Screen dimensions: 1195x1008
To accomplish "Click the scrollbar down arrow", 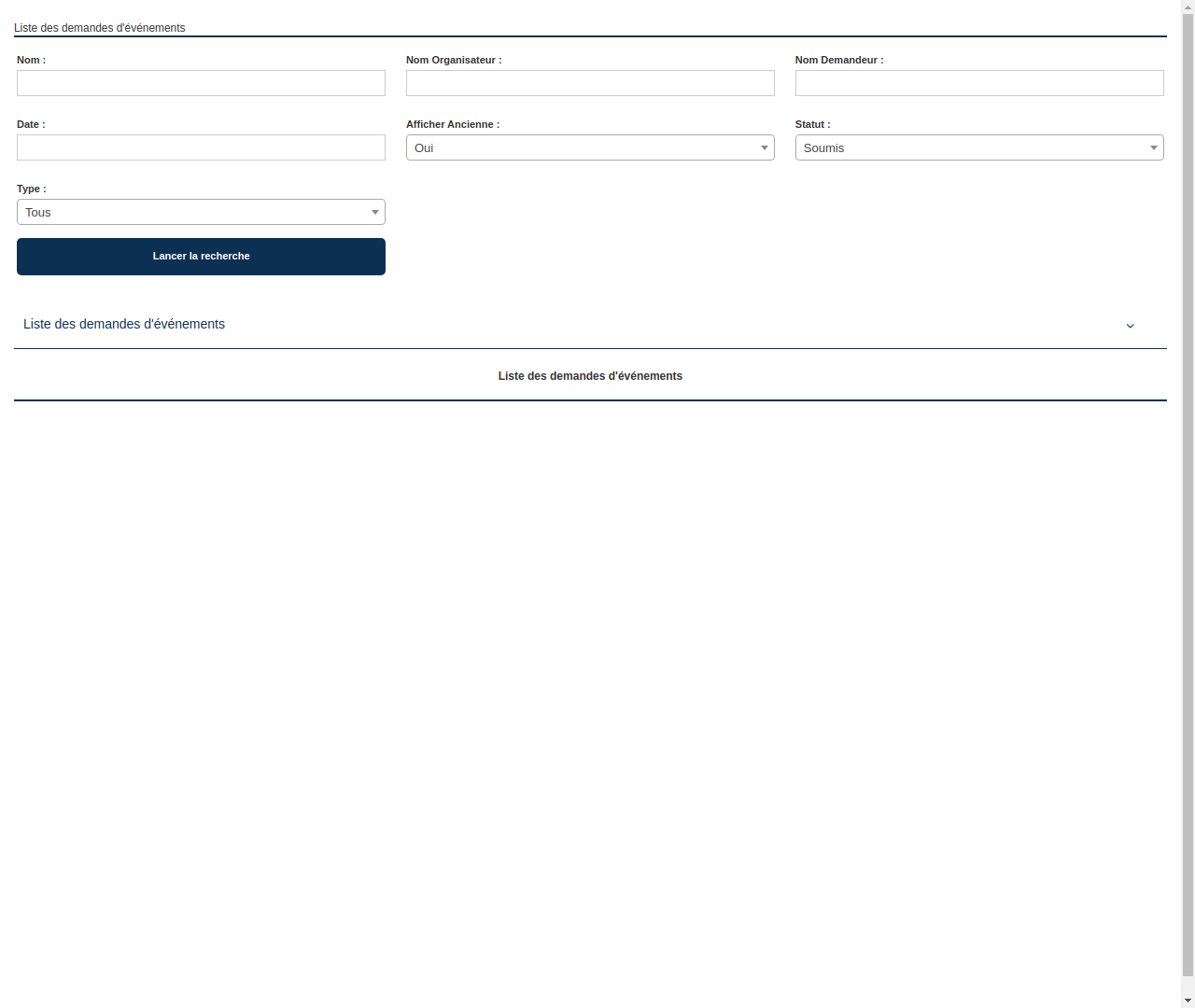I will pos(1187,1001).
